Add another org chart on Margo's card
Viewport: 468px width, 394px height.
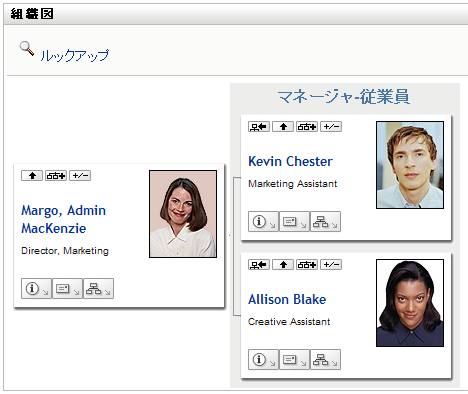tap(56, 176)
